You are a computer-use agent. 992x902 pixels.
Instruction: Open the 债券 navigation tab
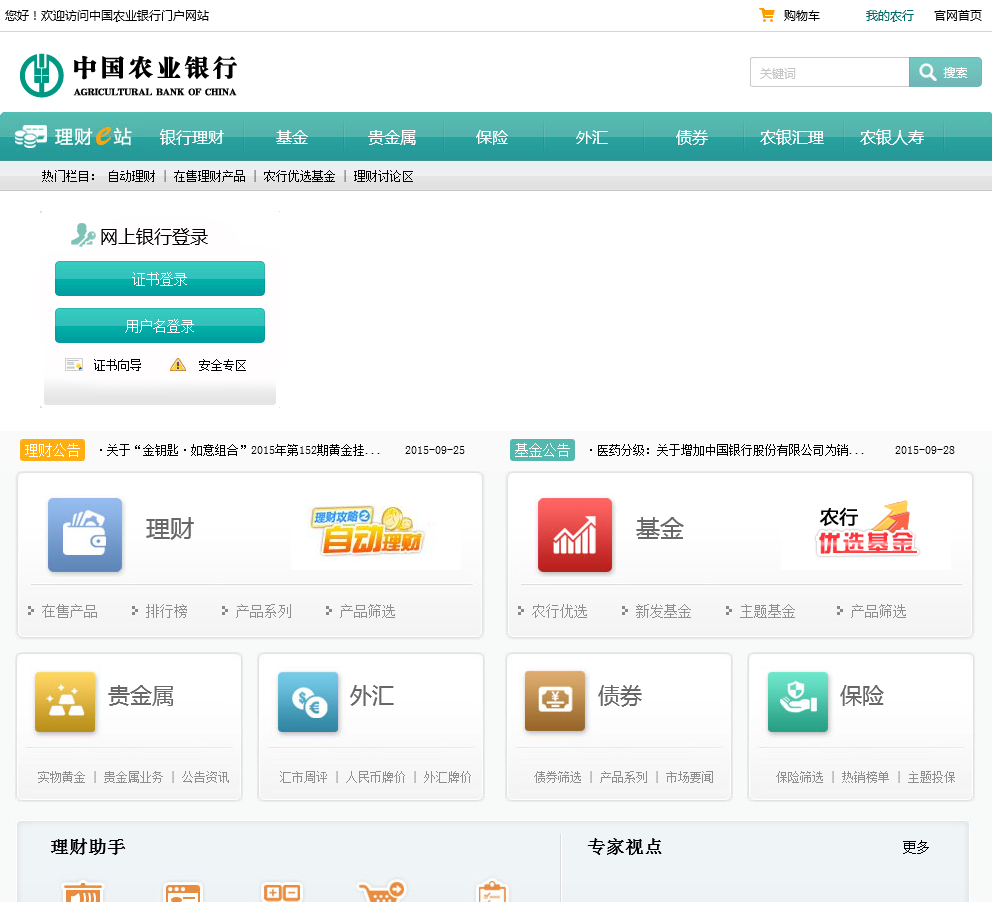tap(691, 137)
